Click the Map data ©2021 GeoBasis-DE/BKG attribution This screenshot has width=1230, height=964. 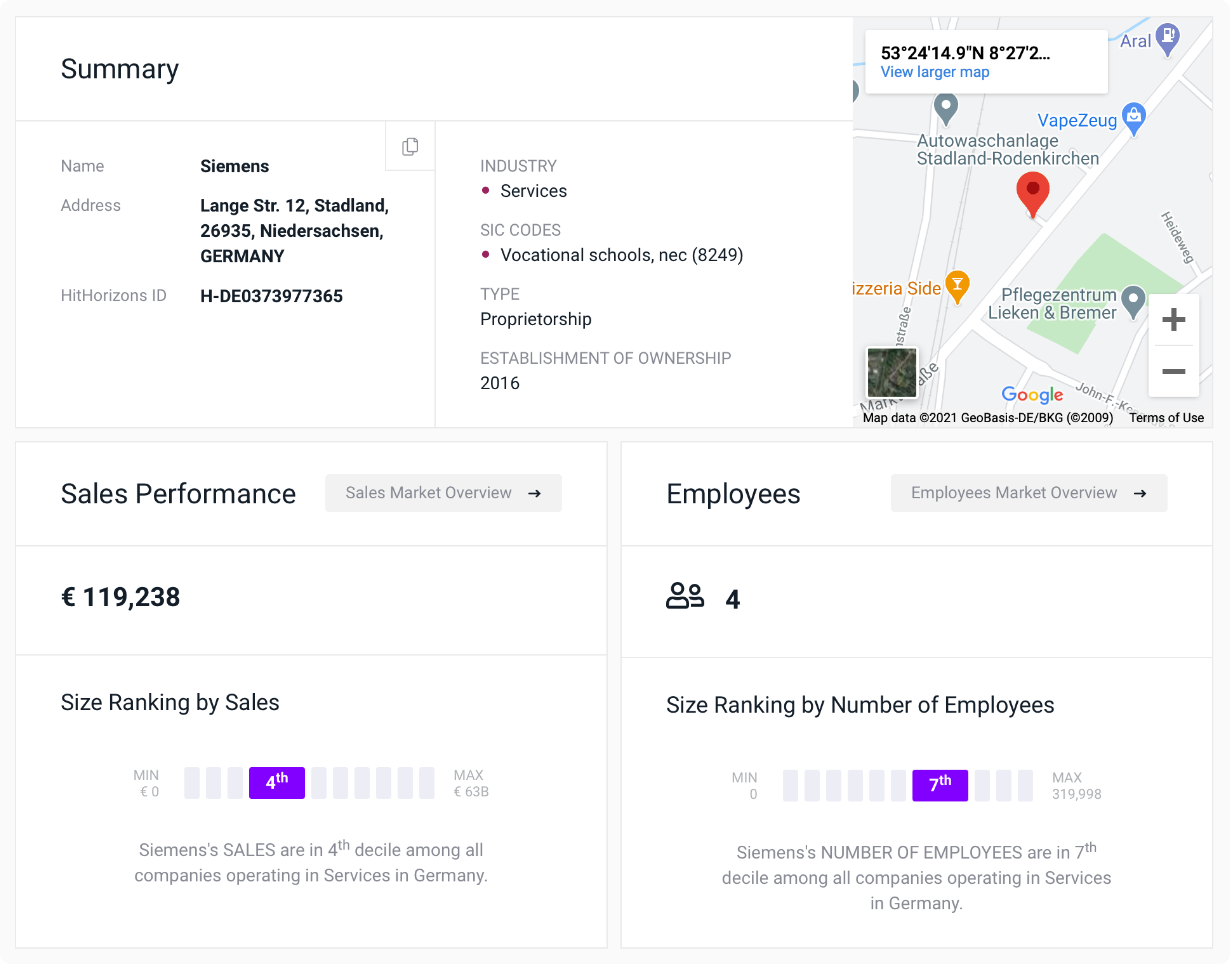(988, 418)
